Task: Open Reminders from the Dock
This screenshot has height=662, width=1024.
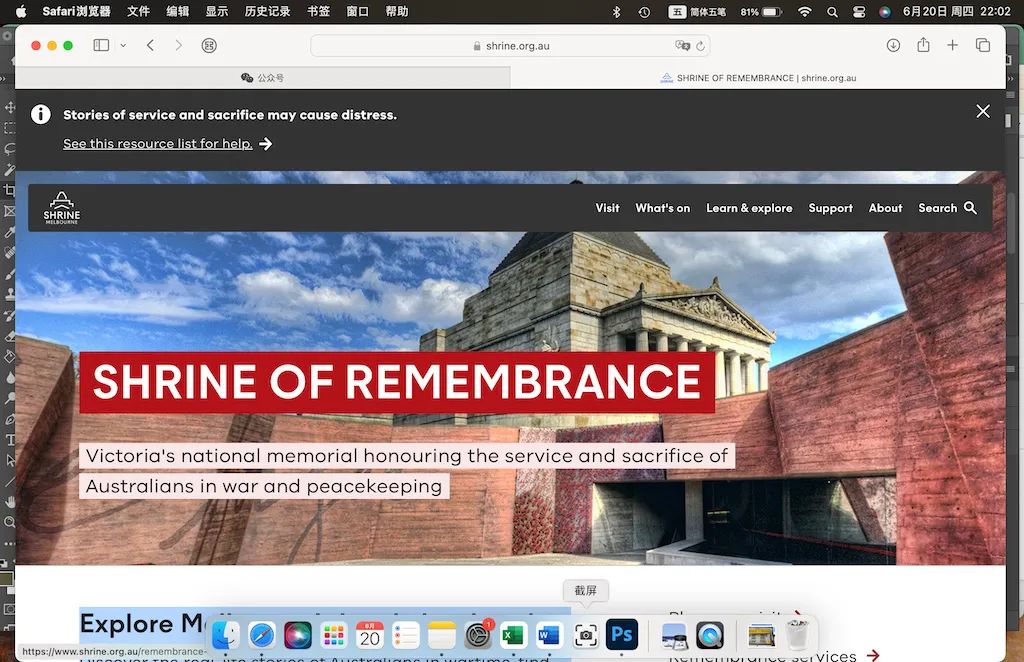Action: pos(406,635)
